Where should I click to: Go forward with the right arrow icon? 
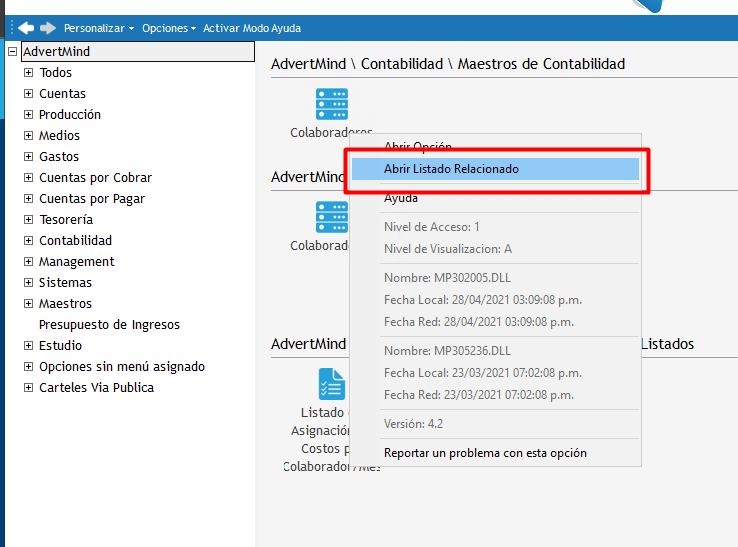(48, 28)
